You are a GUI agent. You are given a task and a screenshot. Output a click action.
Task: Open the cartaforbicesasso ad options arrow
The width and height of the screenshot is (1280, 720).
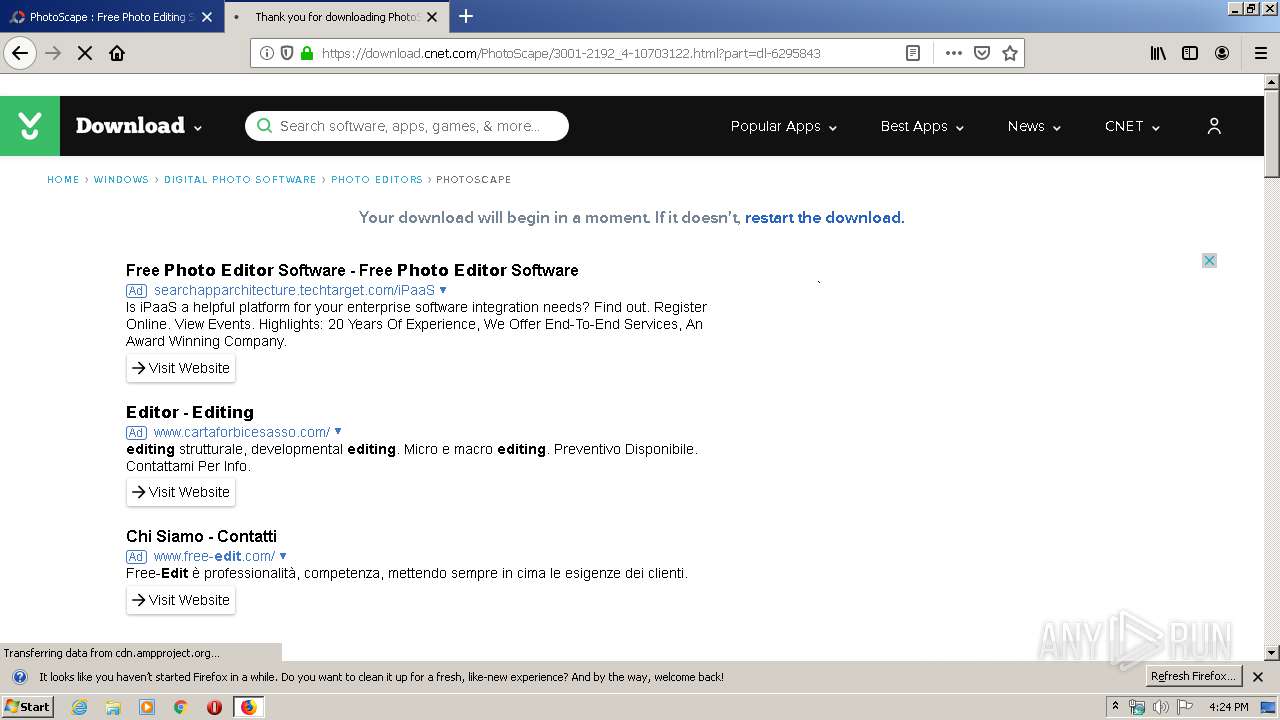pos(338,432)
